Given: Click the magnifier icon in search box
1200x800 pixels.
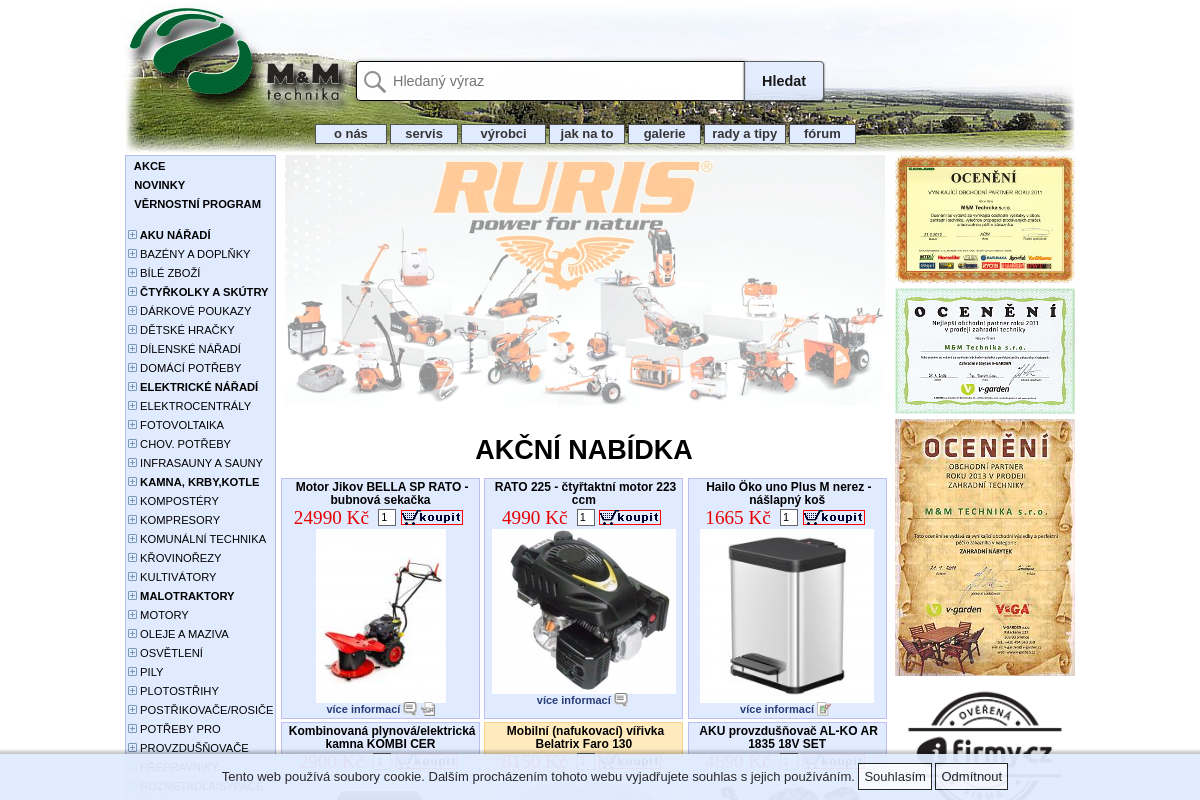Looking at the screenshot, I should click(375, 82).
